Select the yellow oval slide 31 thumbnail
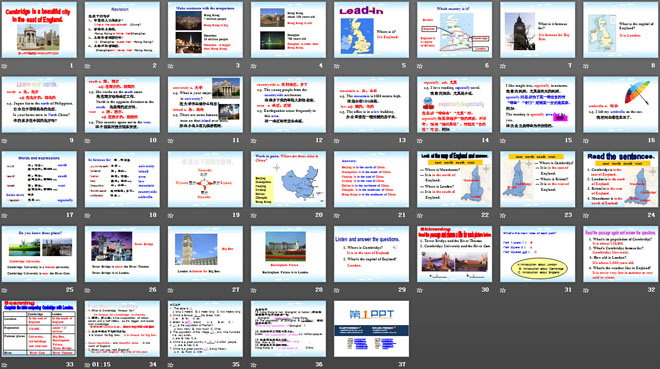 [x=538, y=254]
